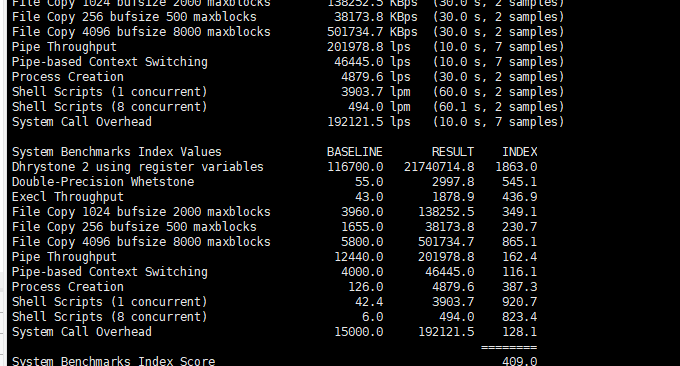Click Process Creation baseline 126.0
Image resolution: width=680 pixels, height=366 pixels.
click(365, 287)
